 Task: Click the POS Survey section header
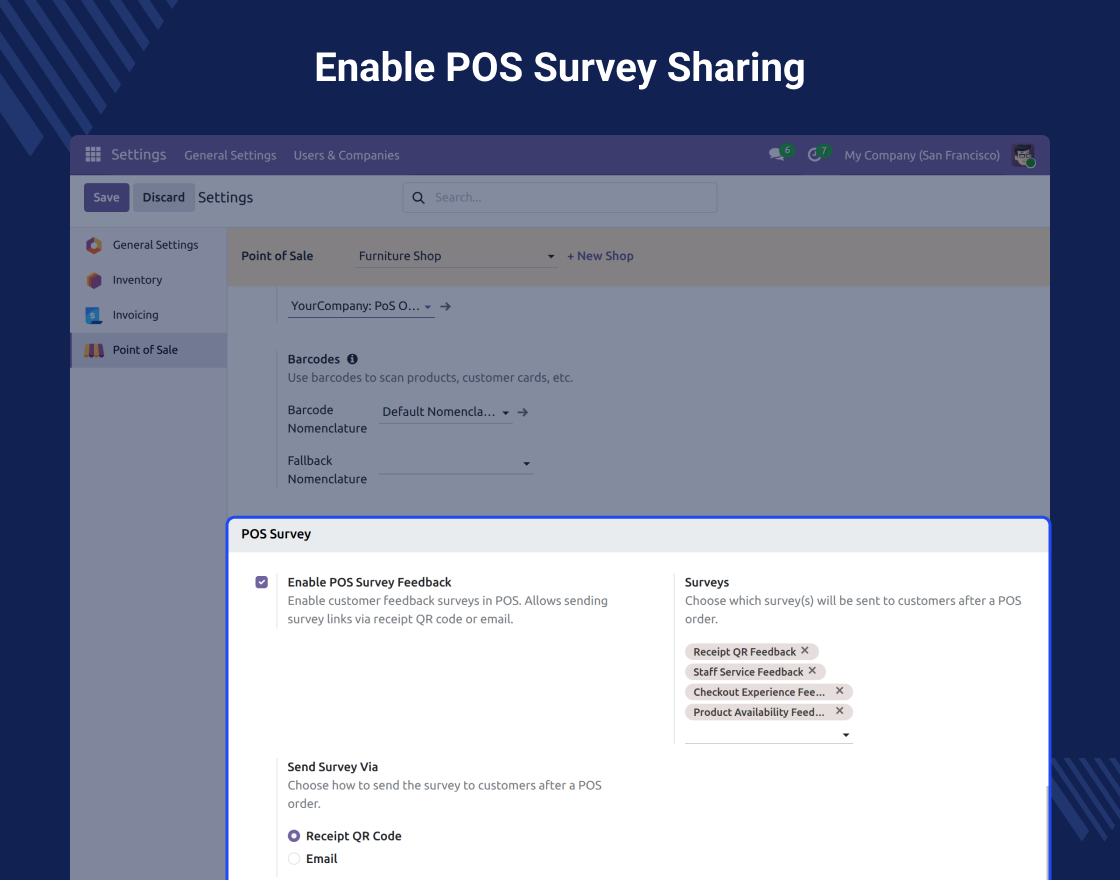tap(638, 534)
